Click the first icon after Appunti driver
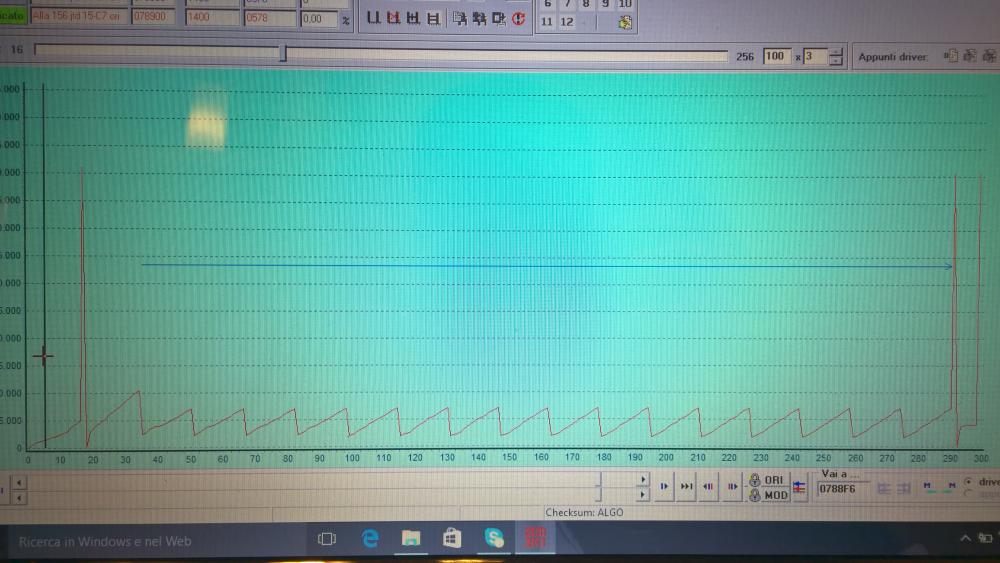The image size is (1000, 563). [x=950, y=56]
